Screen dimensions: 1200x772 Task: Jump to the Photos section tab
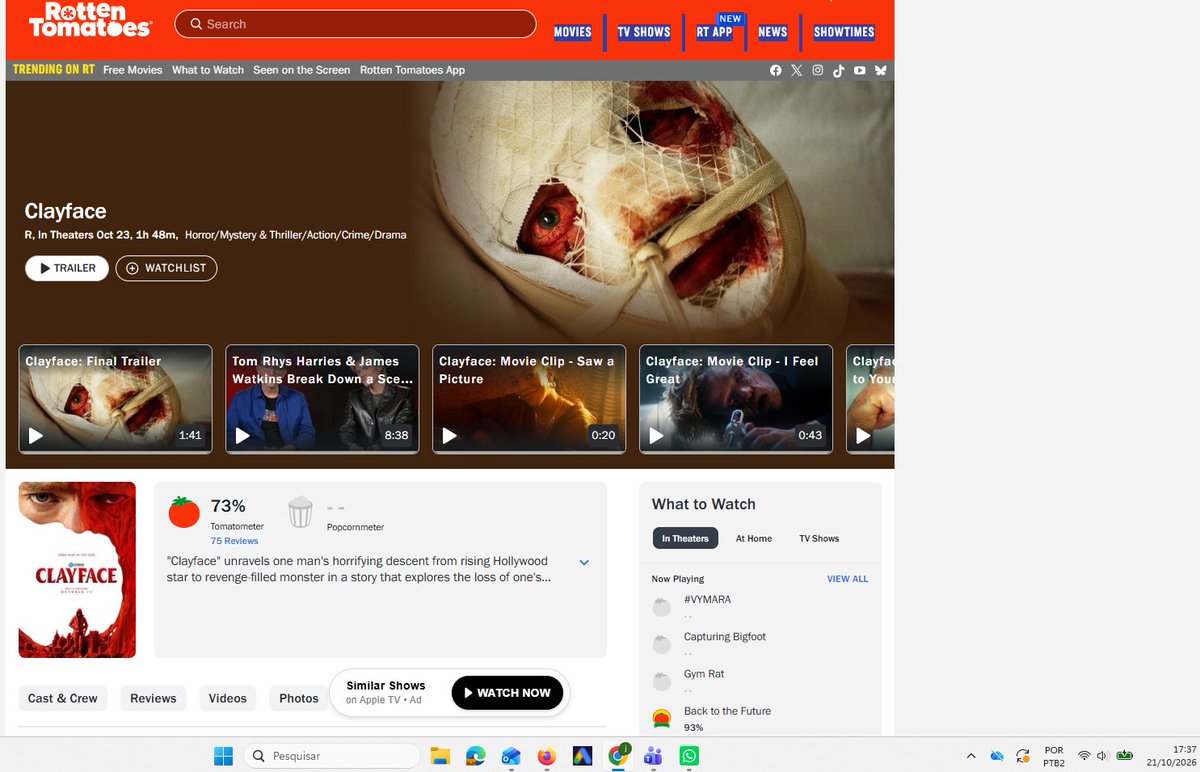click(299, 698)
